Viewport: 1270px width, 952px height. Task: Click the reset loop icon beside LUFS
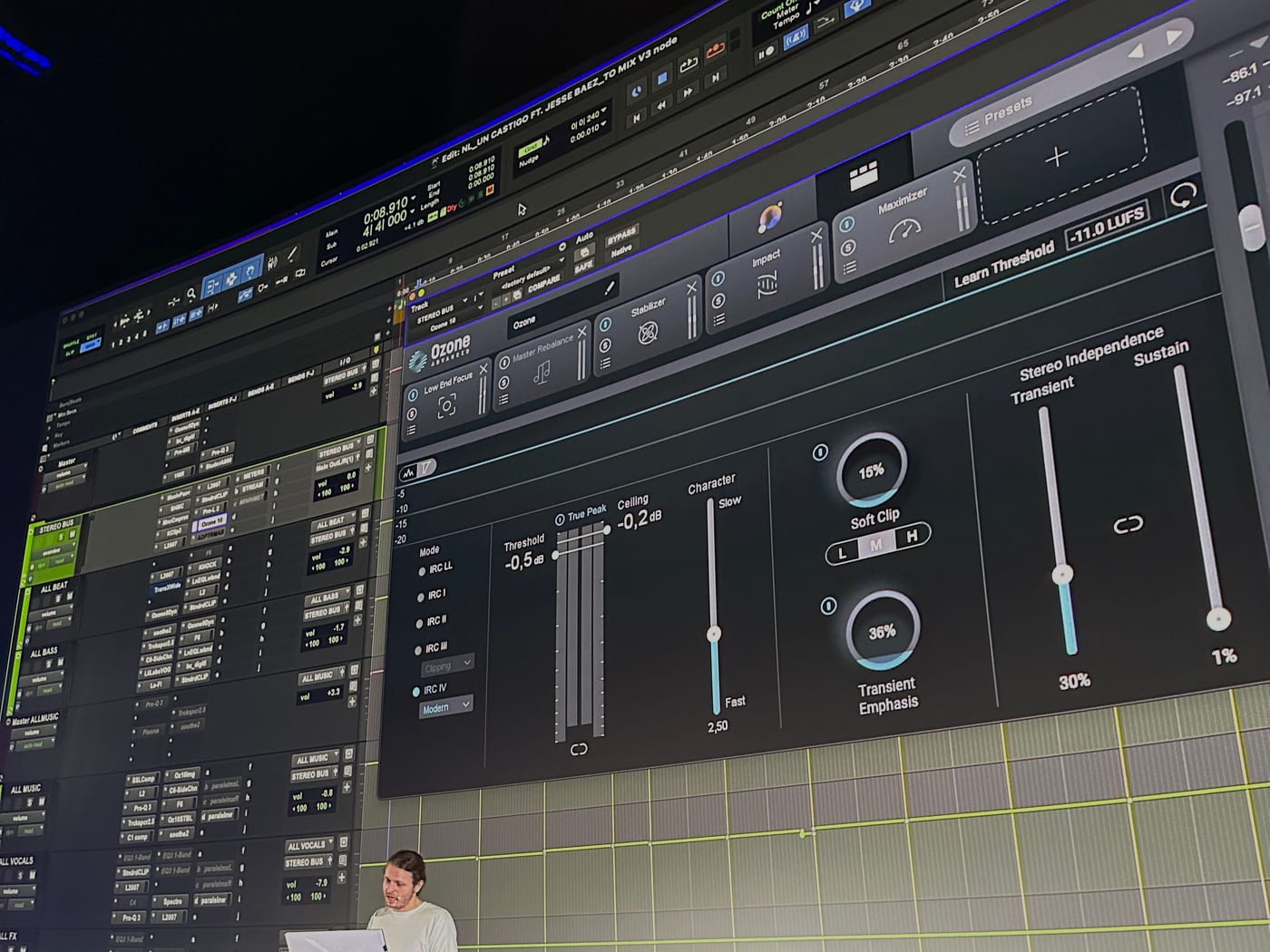(1184, 194)
